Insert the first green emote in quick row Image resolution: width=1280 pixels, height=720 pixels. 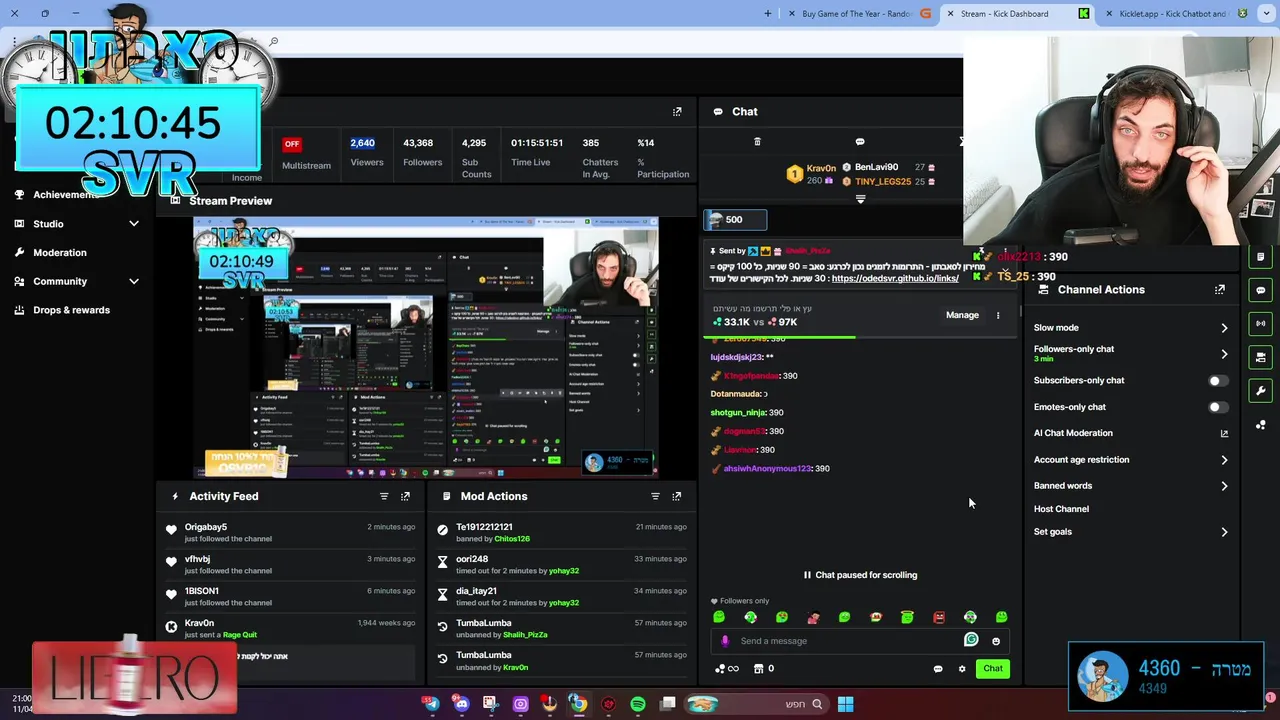pyautogui.click(x=719, y=617)
